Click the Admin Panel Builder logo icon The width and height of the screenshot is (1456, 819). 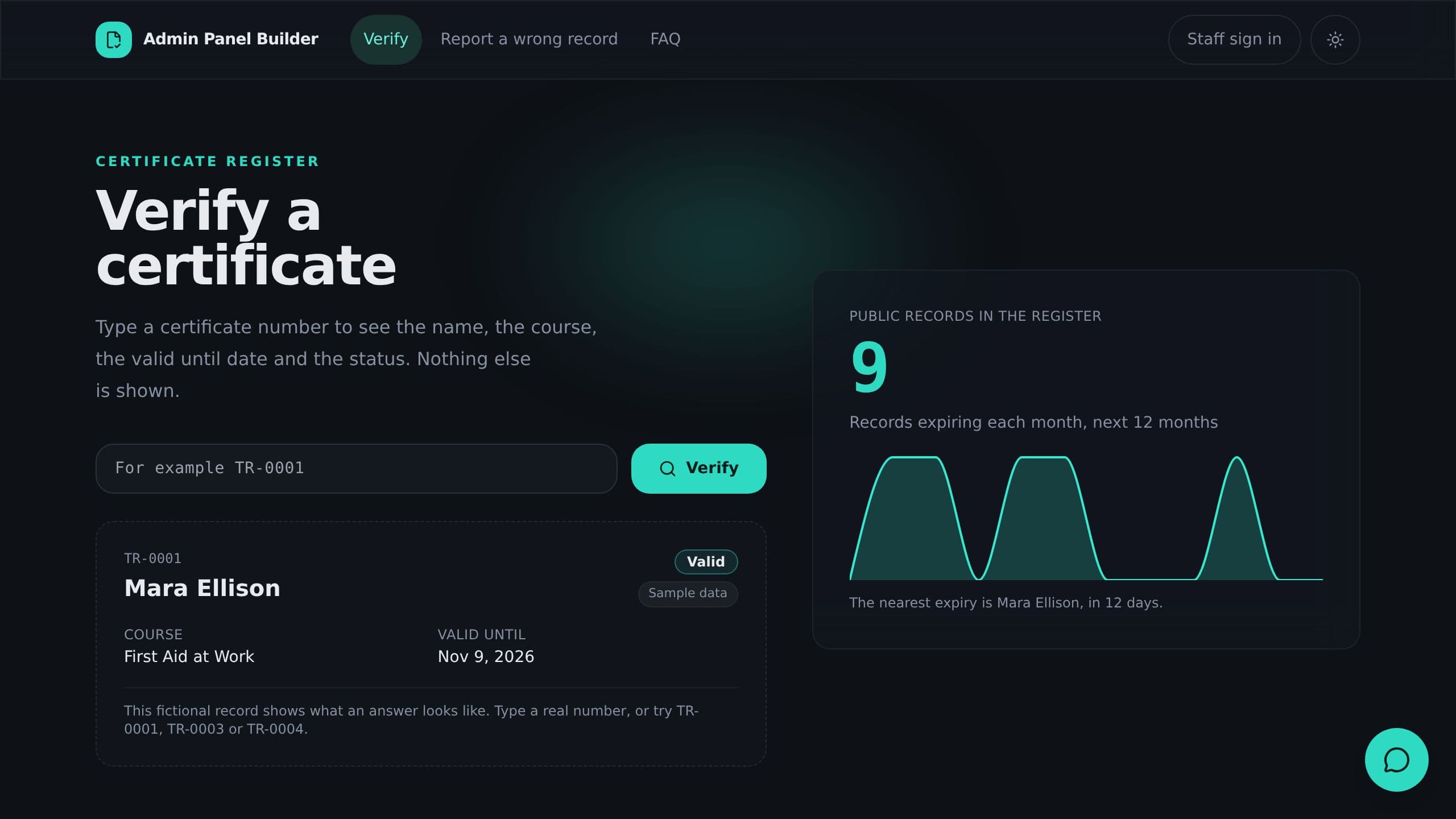coord(114,40)
